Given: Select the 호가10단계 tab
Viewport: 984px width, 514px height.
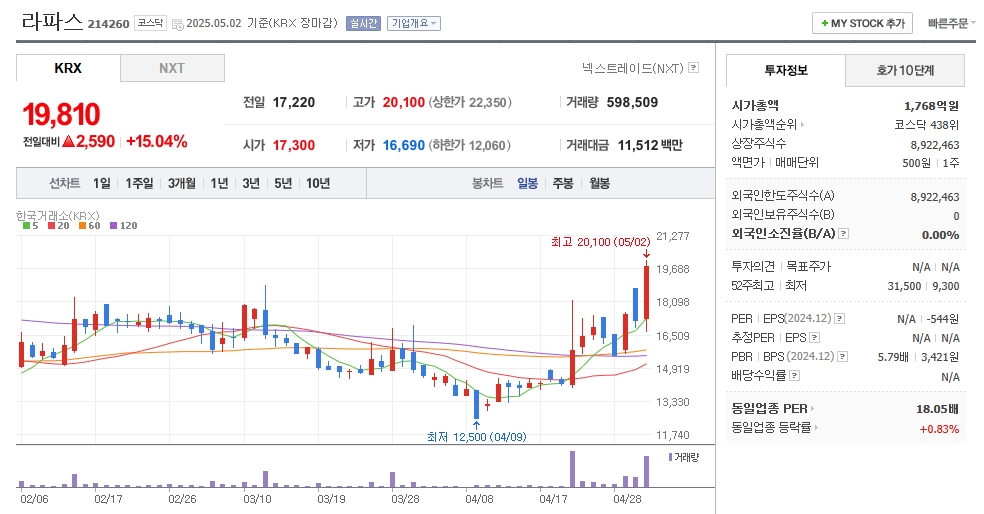Looking at the screenshot, I should [x=905, y=70].
